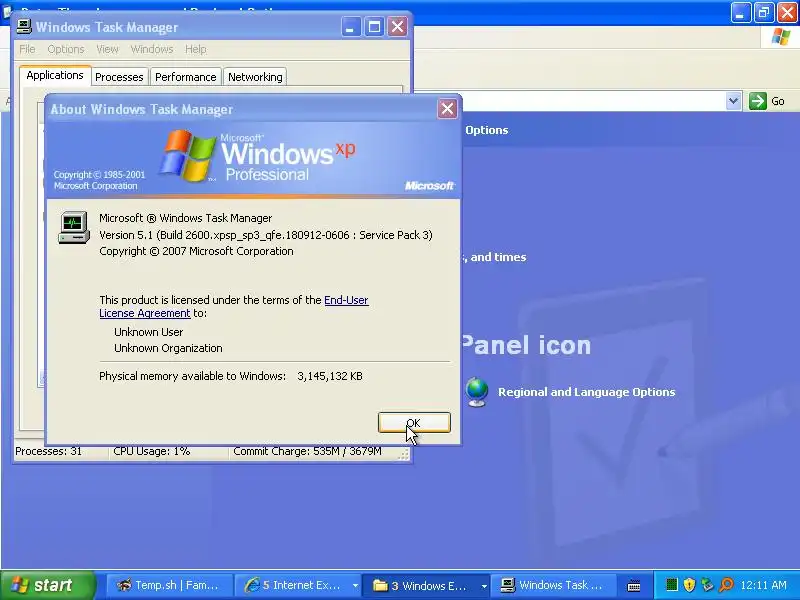This screenshot has width=800, height=600.
Task: Restore down the Explorer window behind
Action: click(764, 12)
